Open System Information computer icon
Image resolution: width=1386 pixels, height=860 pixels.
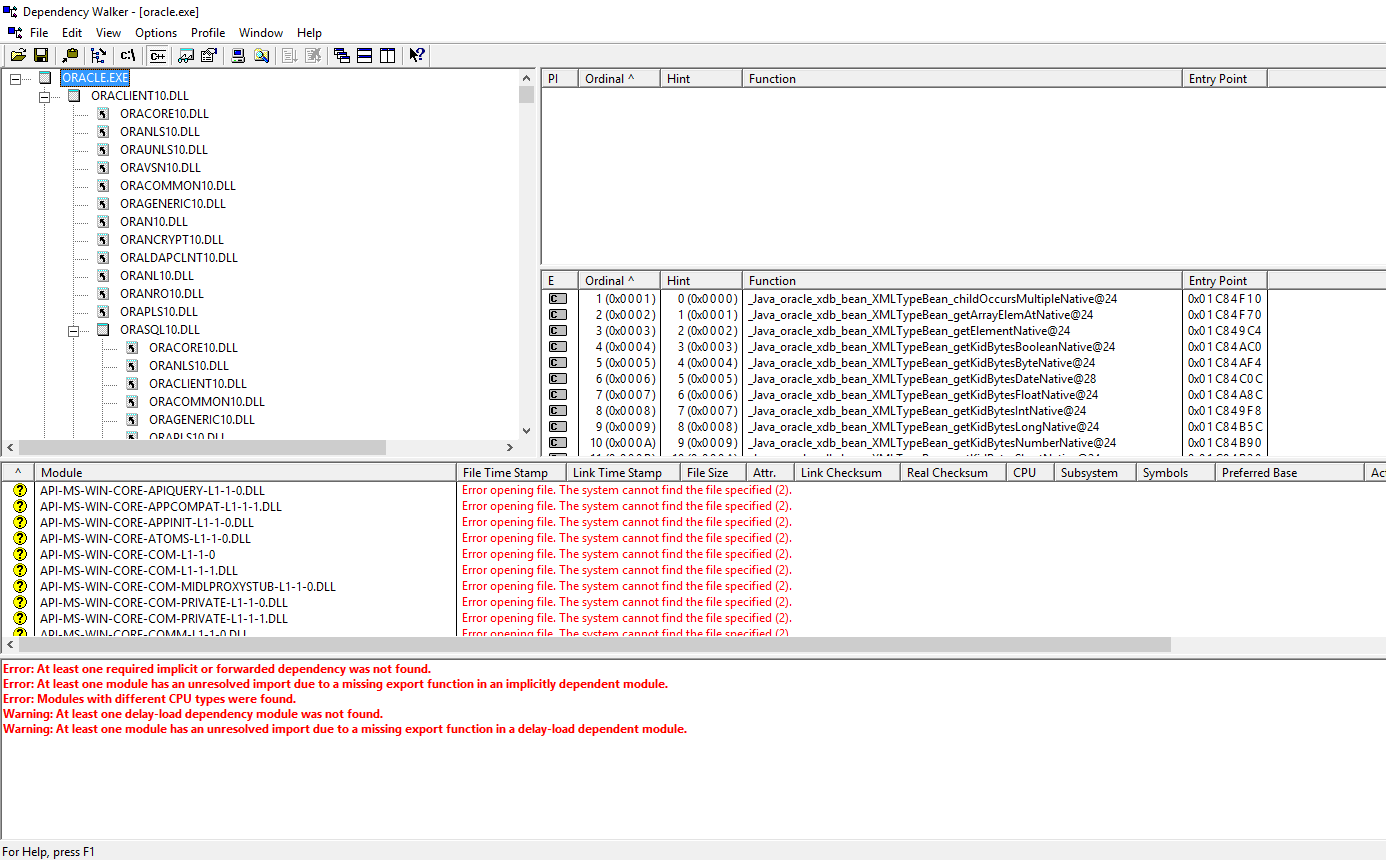[x=238, y=55]
